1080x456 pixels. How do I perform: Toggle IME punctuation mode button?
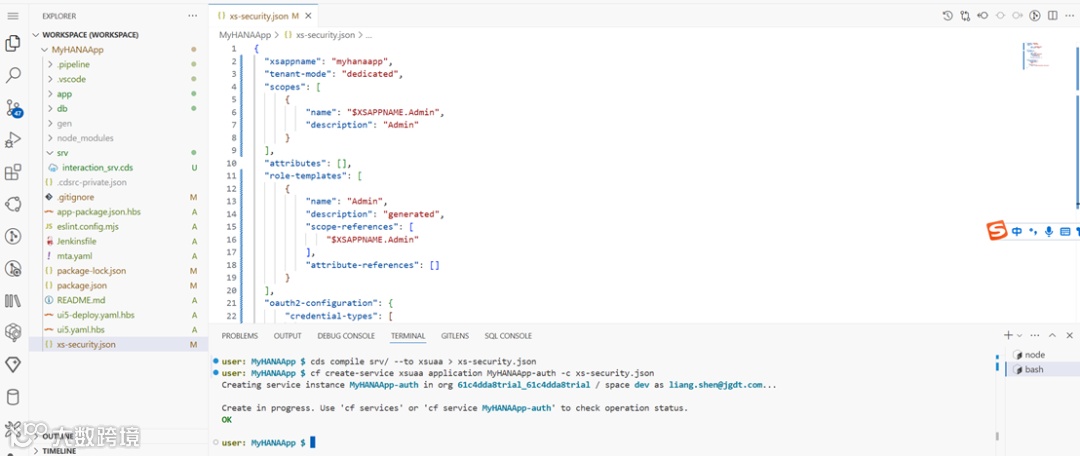click(1032, 232)
